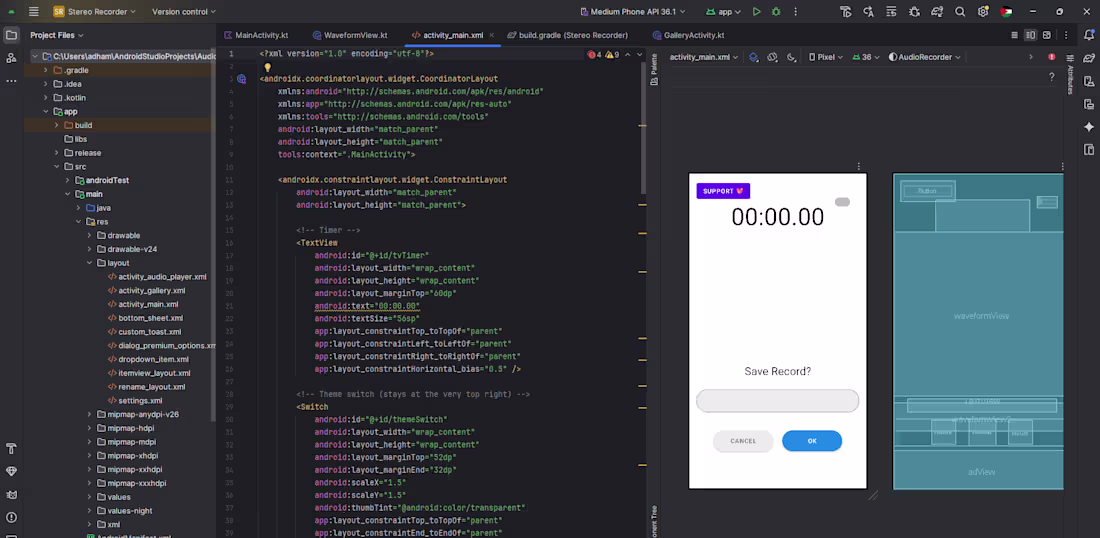Open IDE settings gear icon
1100x538 pixels.
tap(983, 11)
